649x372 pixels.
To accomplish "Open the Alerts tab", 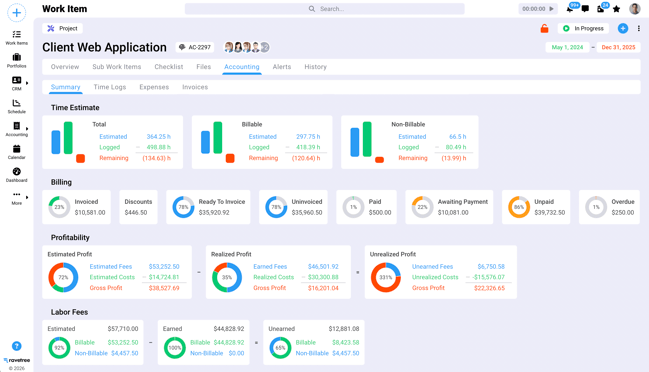I will pyautogui.click(x=282, y=67).
